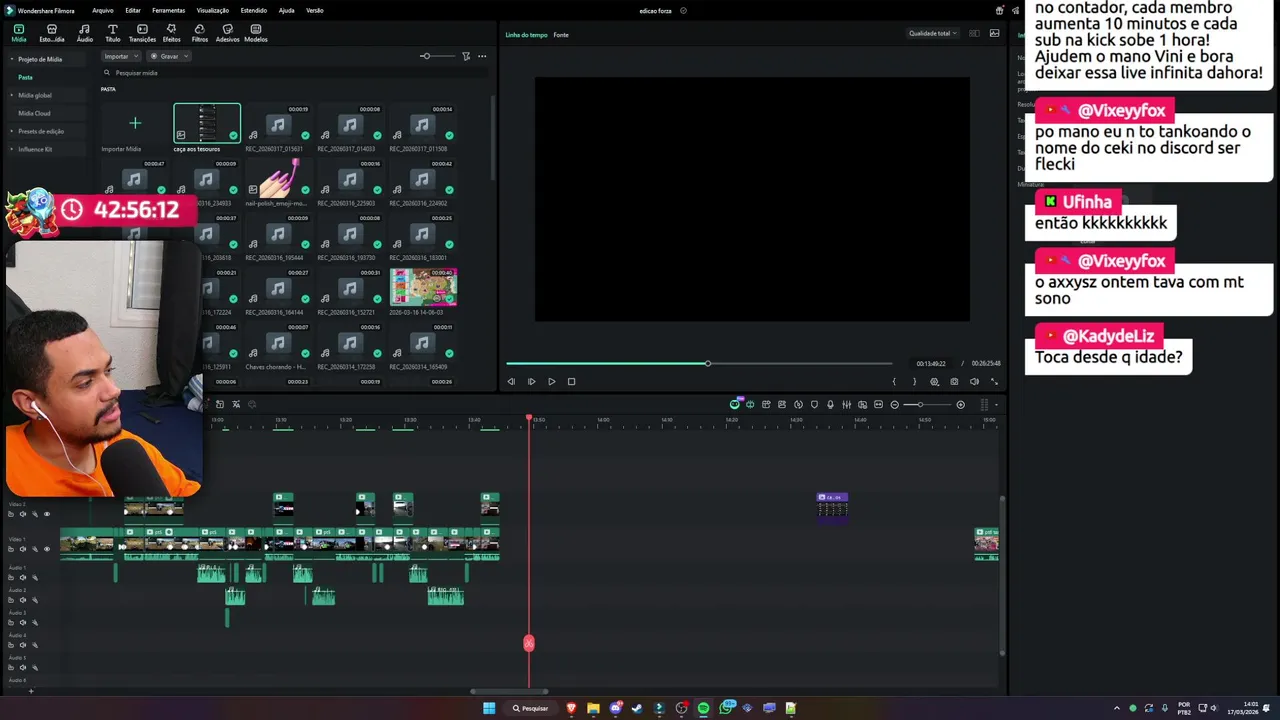Click the mark-in brace icon

click(x=894, y=381)
